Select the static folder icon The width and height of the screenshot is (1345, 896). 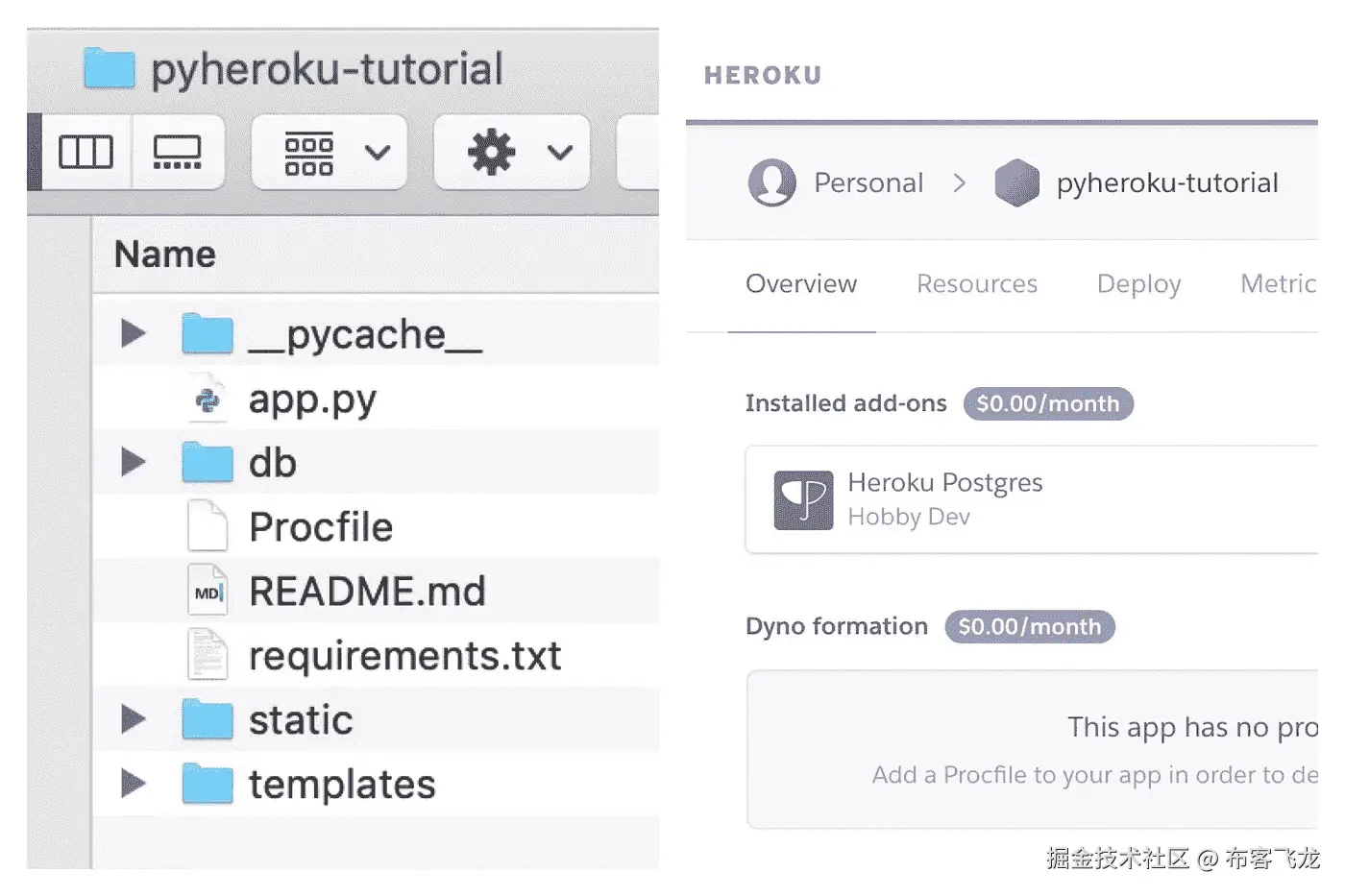tap(208, 719)
